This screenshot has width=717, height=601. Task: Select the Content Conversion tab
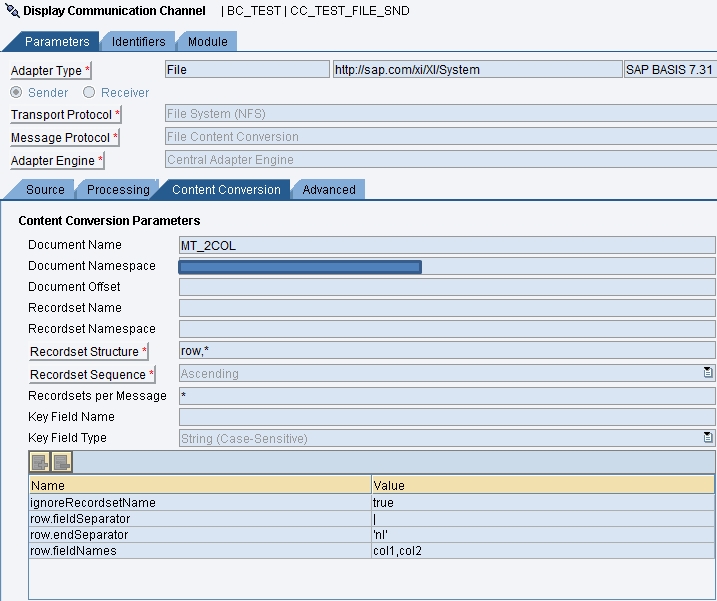point(226,189)
